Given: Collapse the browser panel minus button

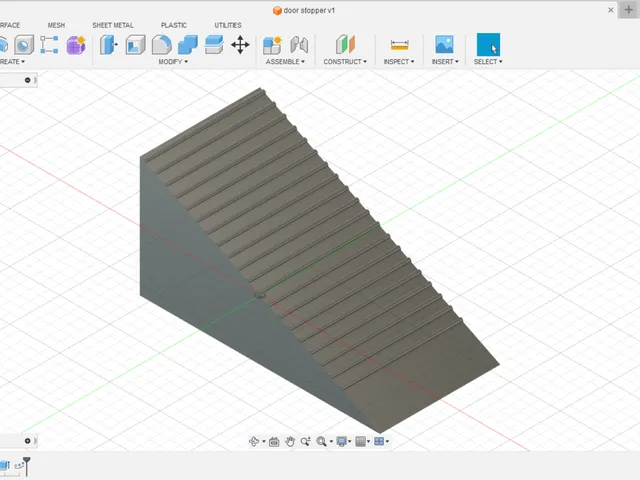Looking at the screenshot, I should pos(27,80).
